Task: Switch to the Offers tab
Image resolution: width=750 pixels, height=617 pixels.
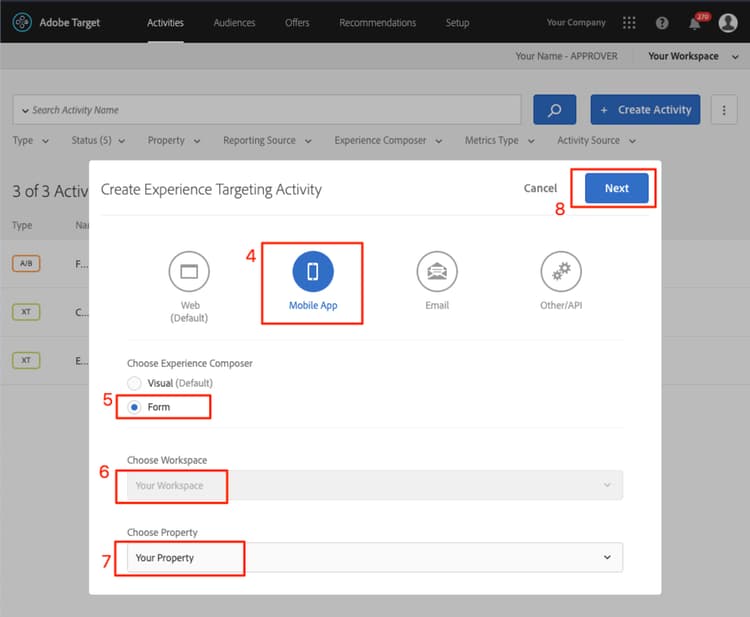Action: point(297,22)
